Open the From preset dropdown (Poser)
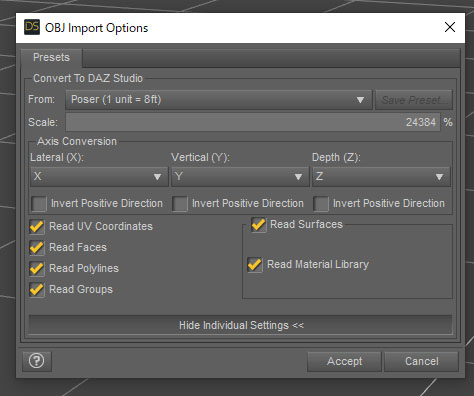This screenshot has height=396, width=474. [x=219, y=100]
